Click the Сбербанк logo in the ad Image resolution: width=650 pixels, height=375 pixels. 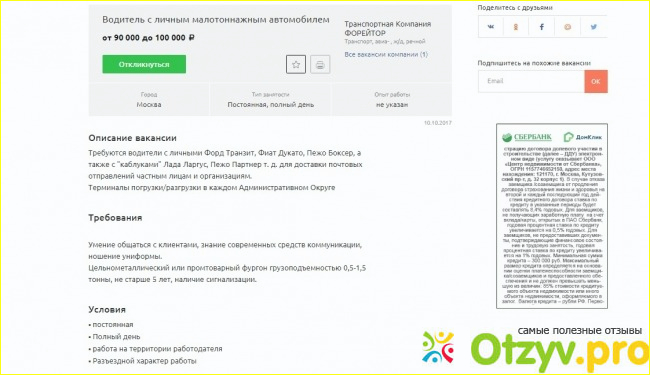click(527, 137)
